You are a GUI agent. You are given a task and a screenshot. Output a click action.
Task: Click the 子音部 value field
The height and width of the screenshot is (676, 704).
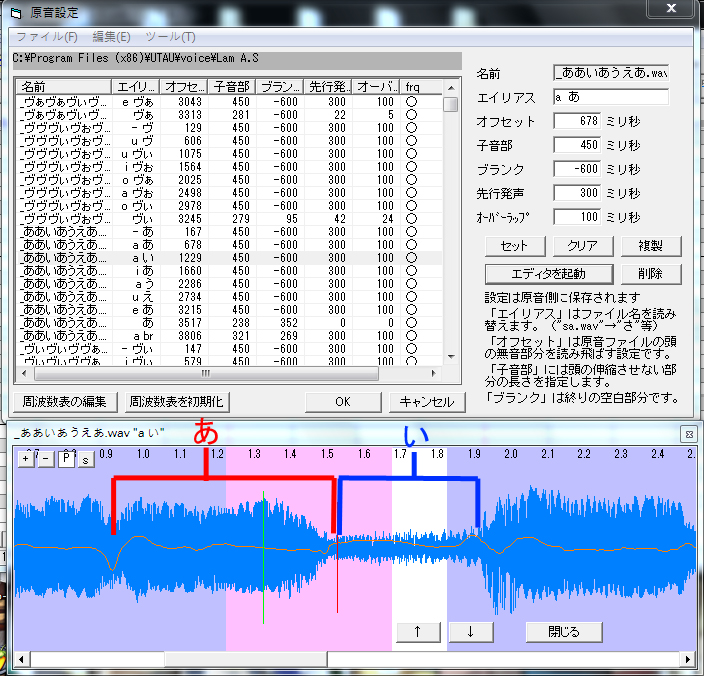[x=577, y=145]
